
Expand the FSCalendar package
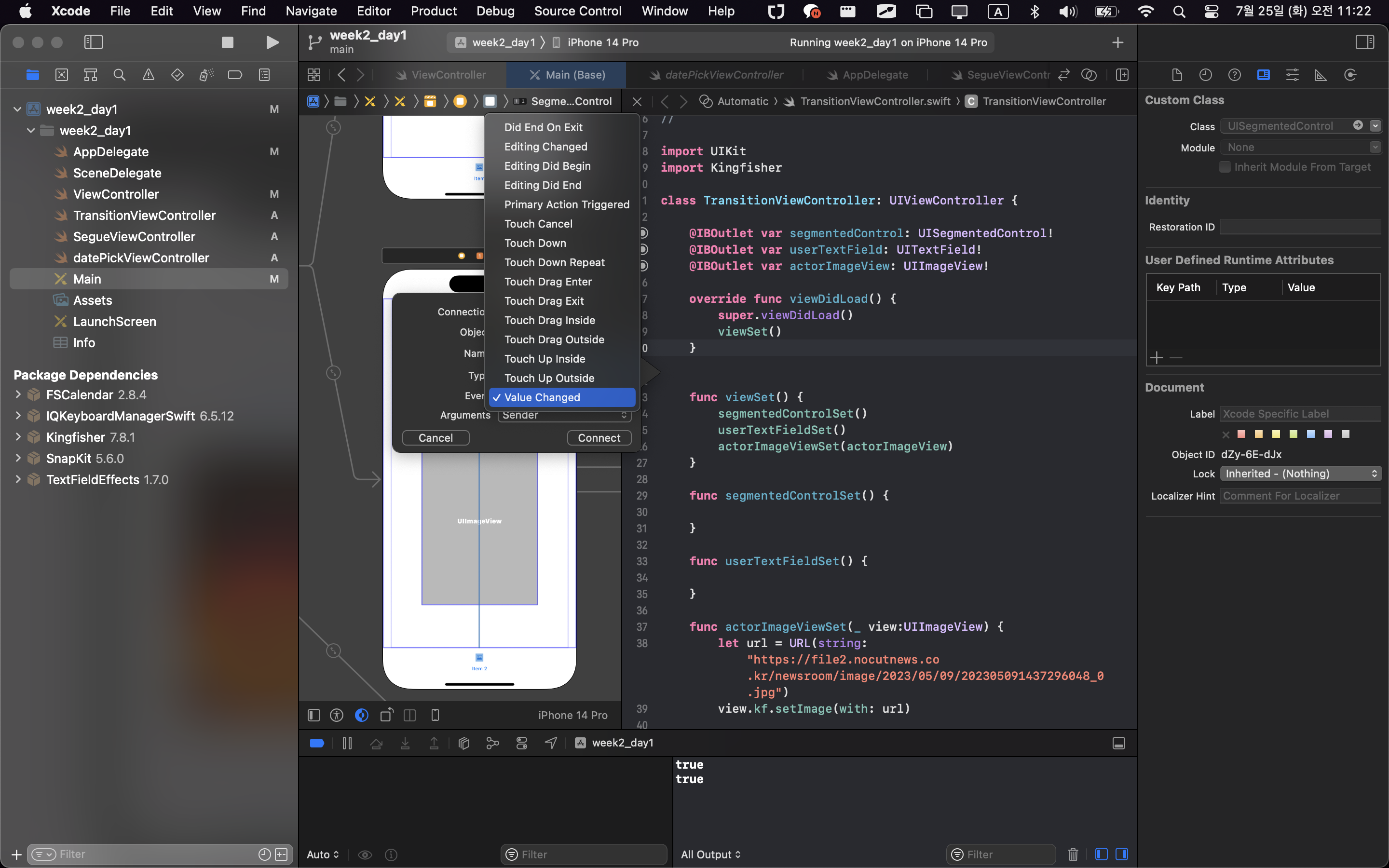[x=18, y=394]
